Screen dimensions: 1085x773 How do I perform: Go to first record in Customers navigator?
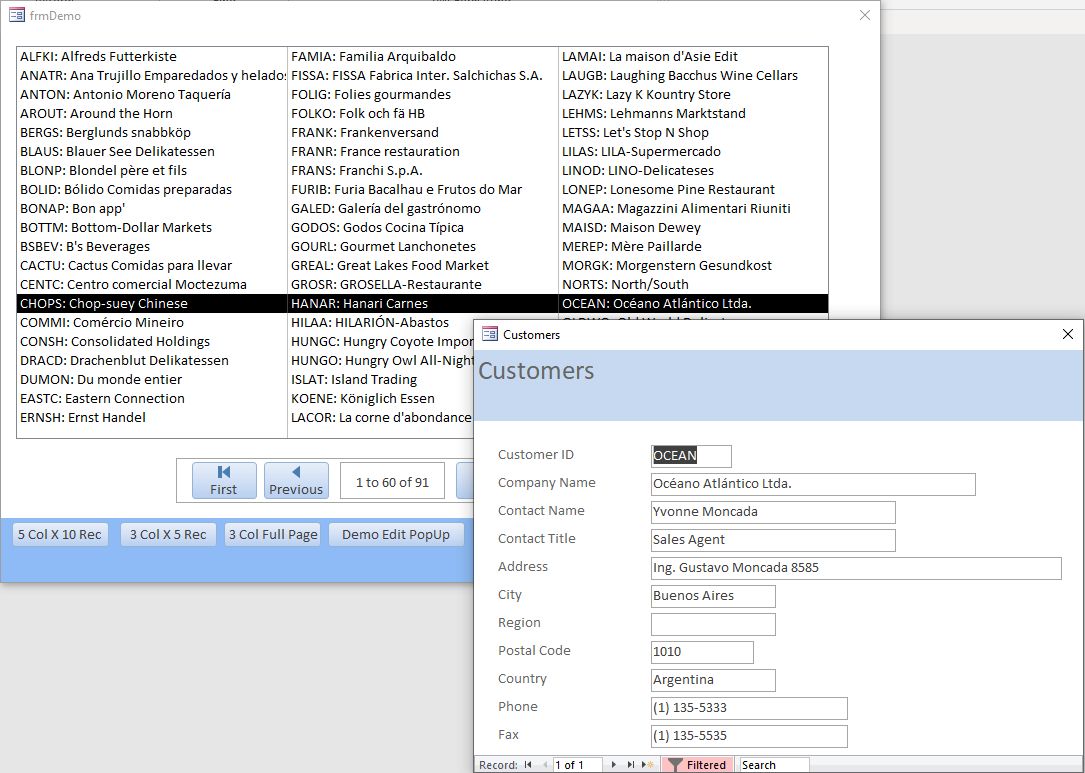[528, 765]
